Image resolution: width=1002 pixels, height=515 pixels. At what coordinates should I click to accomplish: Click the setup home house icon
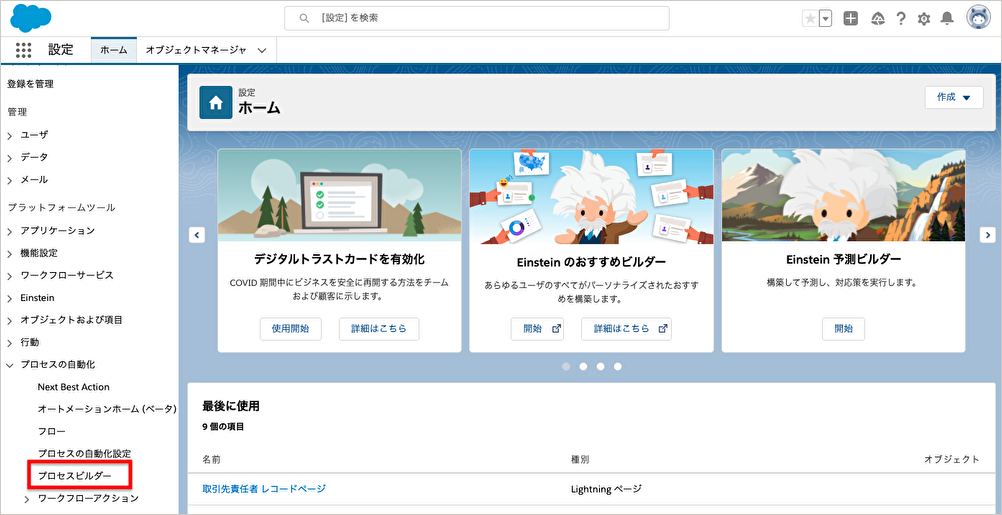[216, 102]
